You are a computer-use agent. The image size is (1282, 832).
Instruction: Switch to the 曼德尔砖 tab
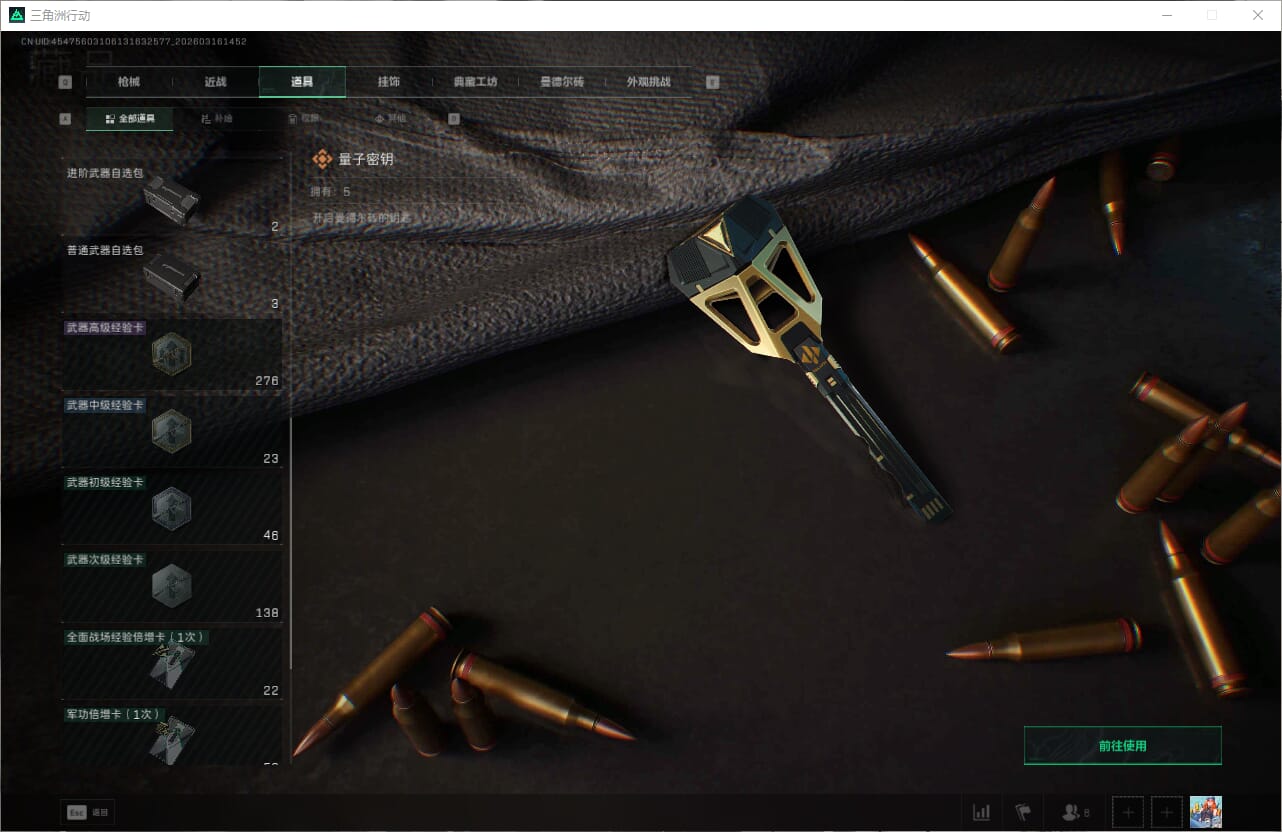coord(562,82)
